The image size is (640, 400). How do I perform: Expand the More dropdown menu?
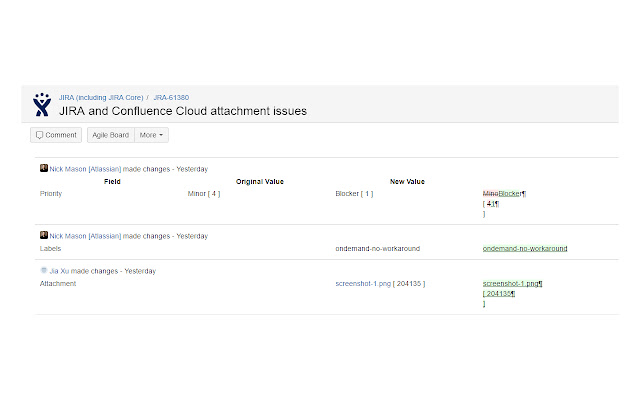click(x=151, y=135)
